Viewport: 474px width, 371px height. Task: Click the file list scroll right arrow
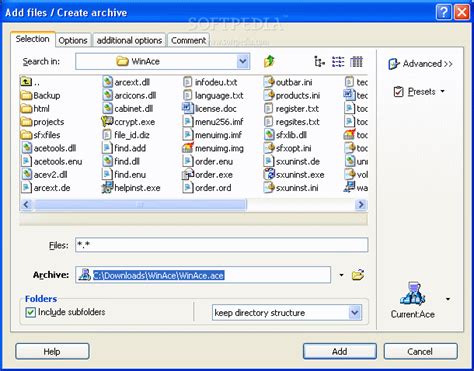point(361,205)
